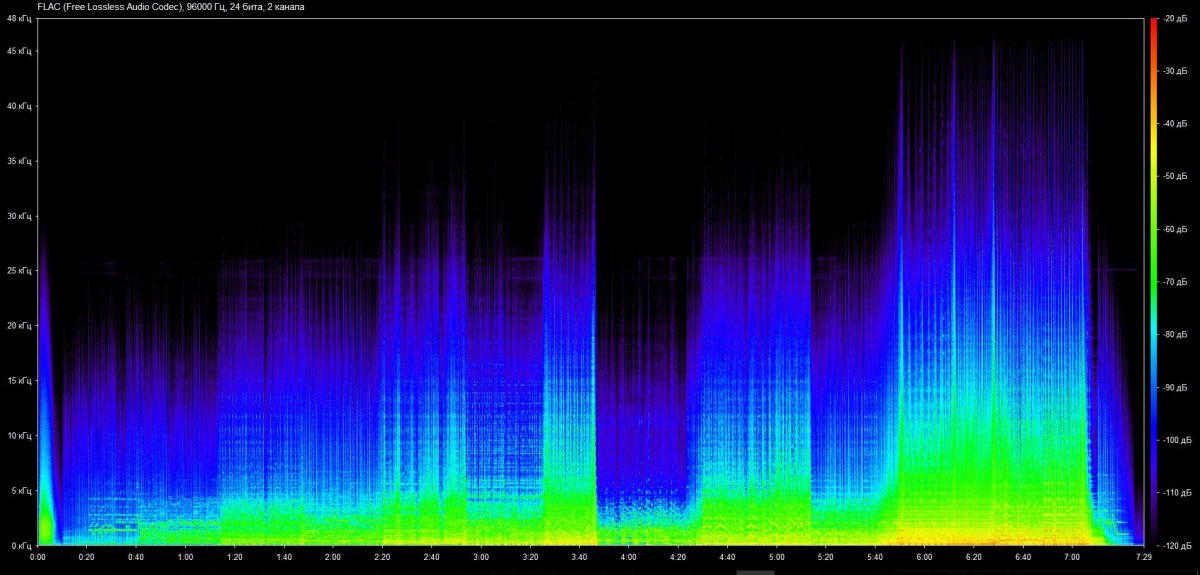Select the 2:20 time axis label

coord(383,557)
